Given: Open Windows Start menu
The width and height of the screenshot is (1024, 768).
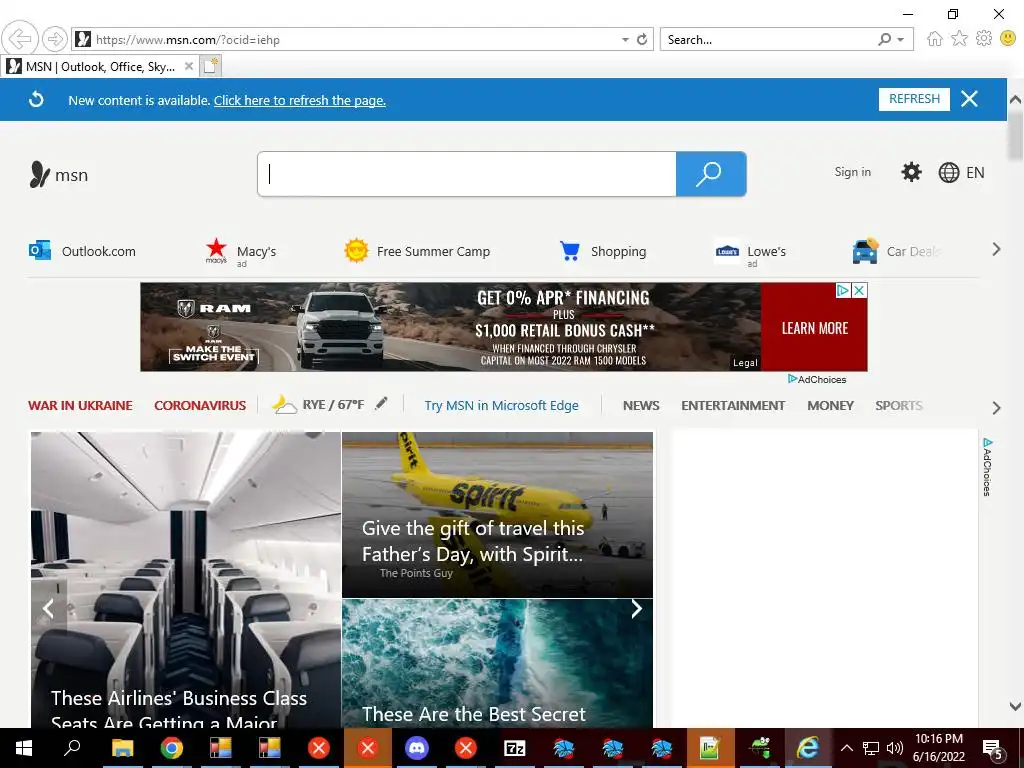Looking at the screenshot, I should [24, 748].
